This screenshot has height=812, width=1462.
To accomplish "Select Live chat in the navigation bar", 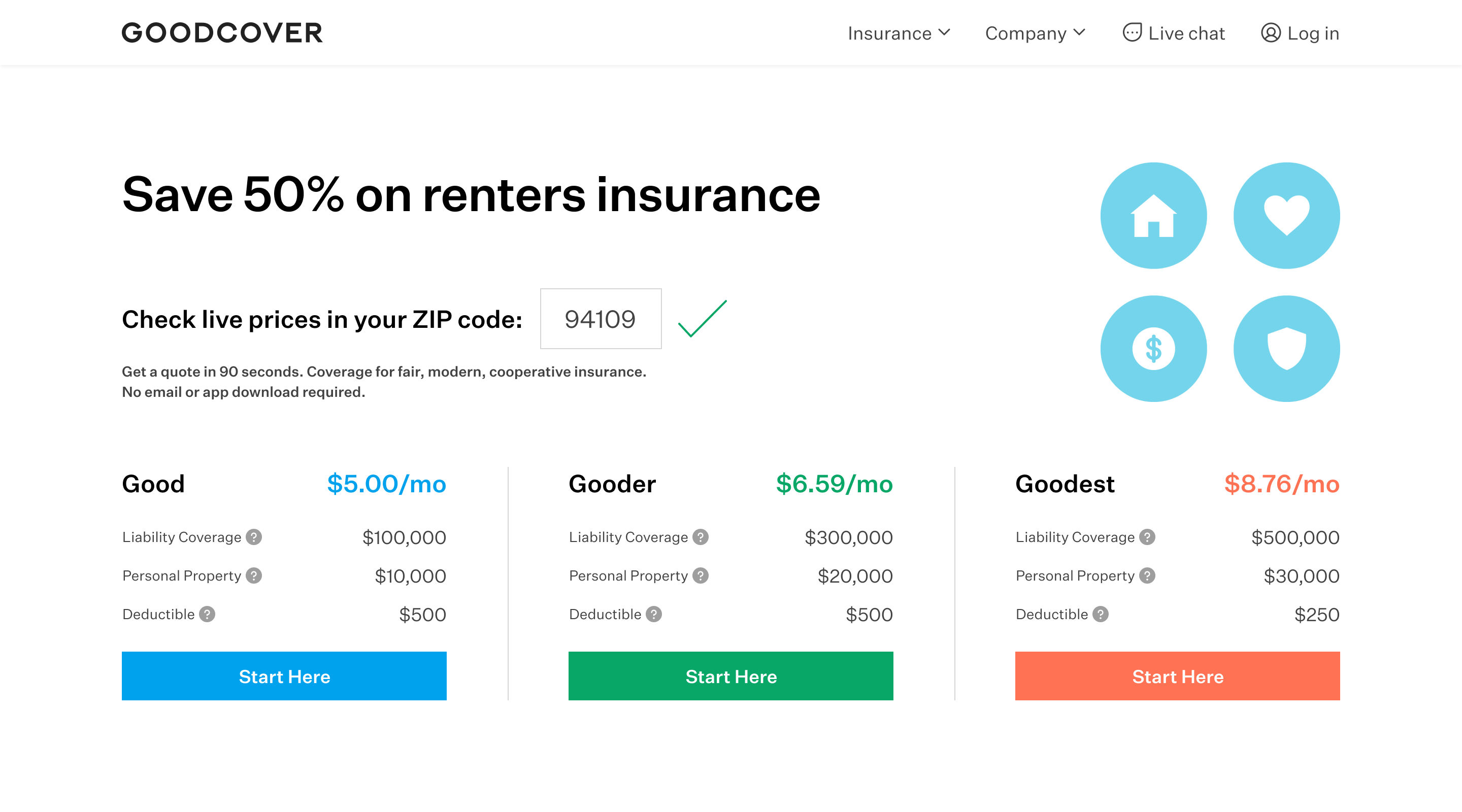I will click(1186, 33).
